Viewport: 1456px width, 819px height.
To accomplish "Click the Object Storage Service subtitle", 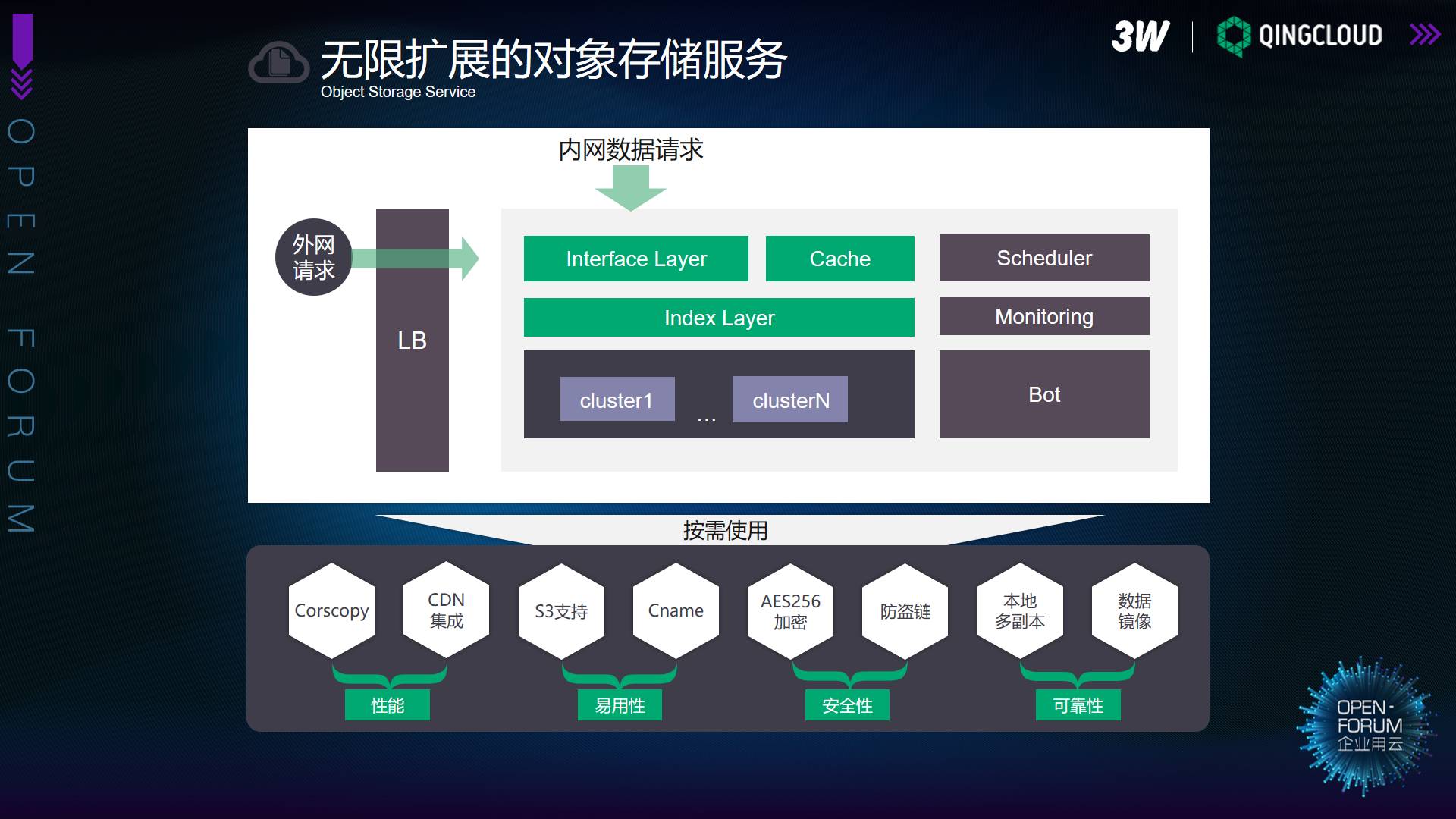I will click(x=398, y=92).
